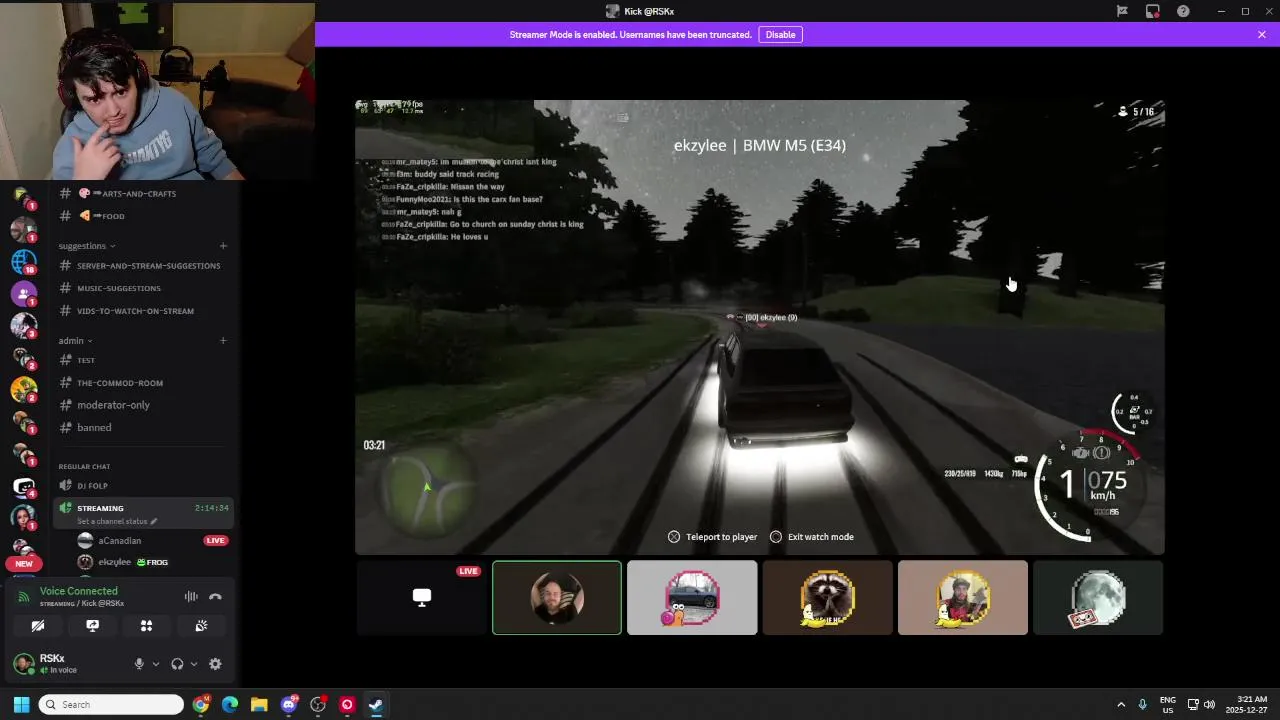Select the man-with-beanie participant tile
This screenshot has width=1280, height=720.
click(x=963, y=598)
